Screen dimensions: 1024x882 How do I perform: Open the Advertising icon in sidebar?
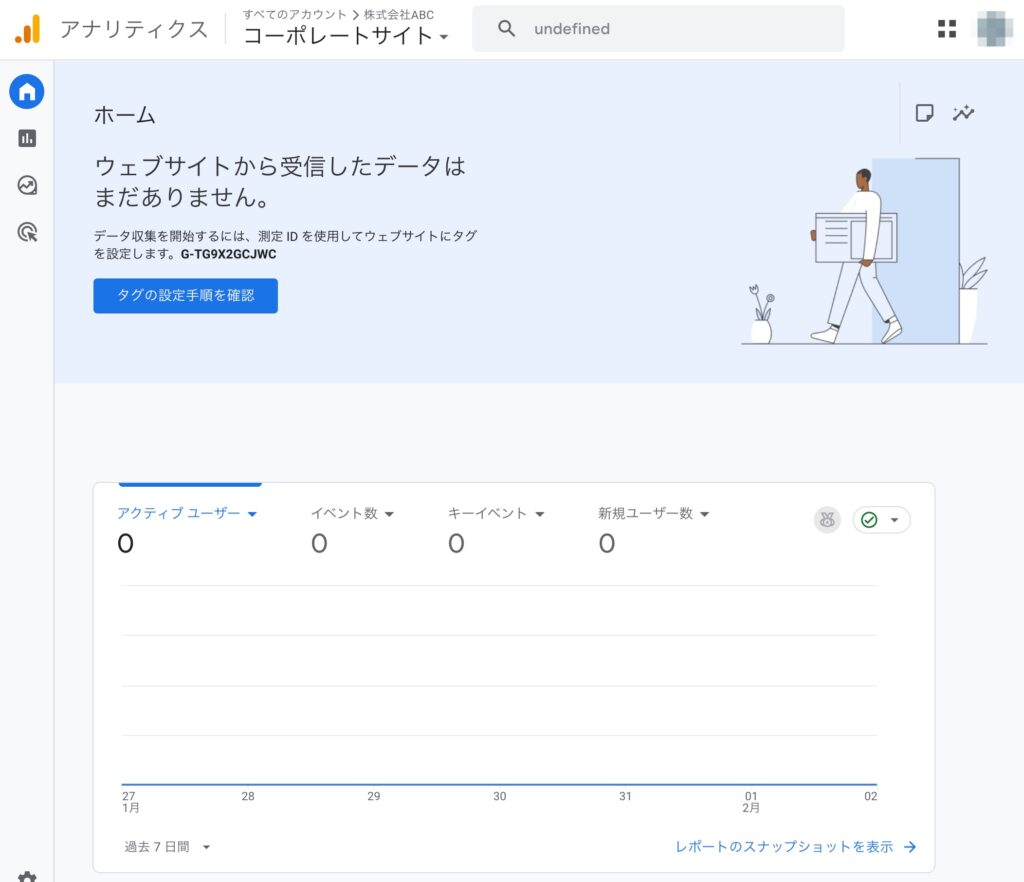[27, 233]
